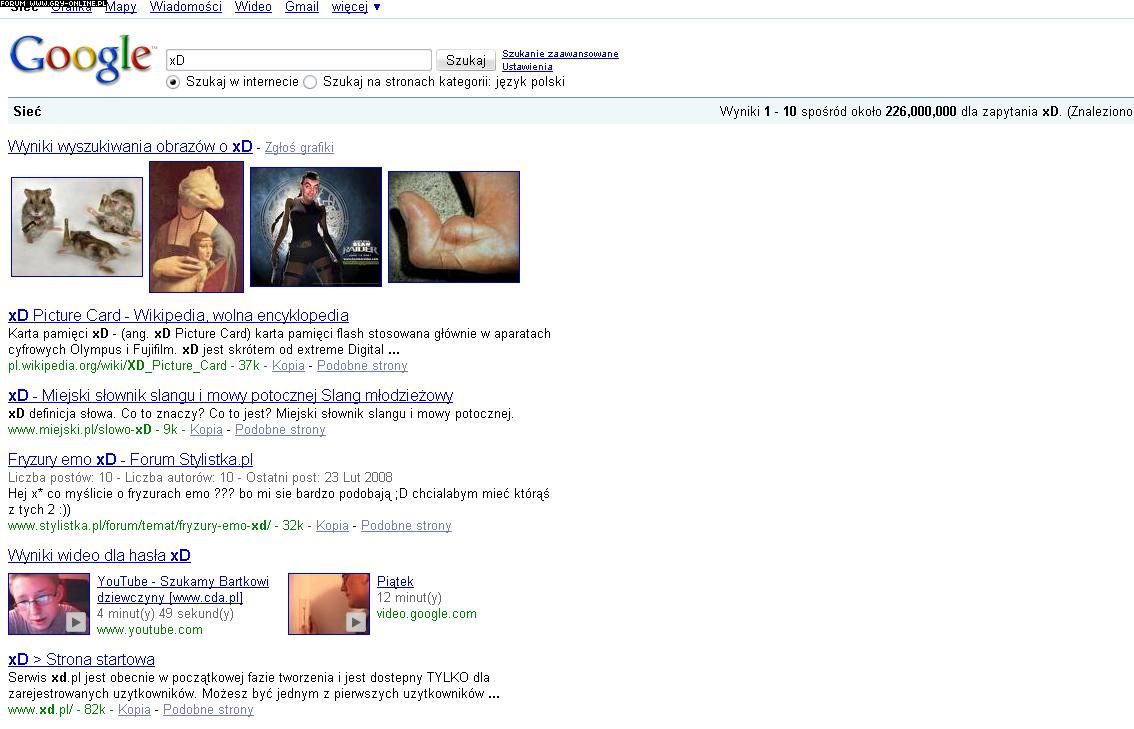The height and width of the screenshot is (729, 1134).
Task: Click the Google logo
Action: (82, 59)
